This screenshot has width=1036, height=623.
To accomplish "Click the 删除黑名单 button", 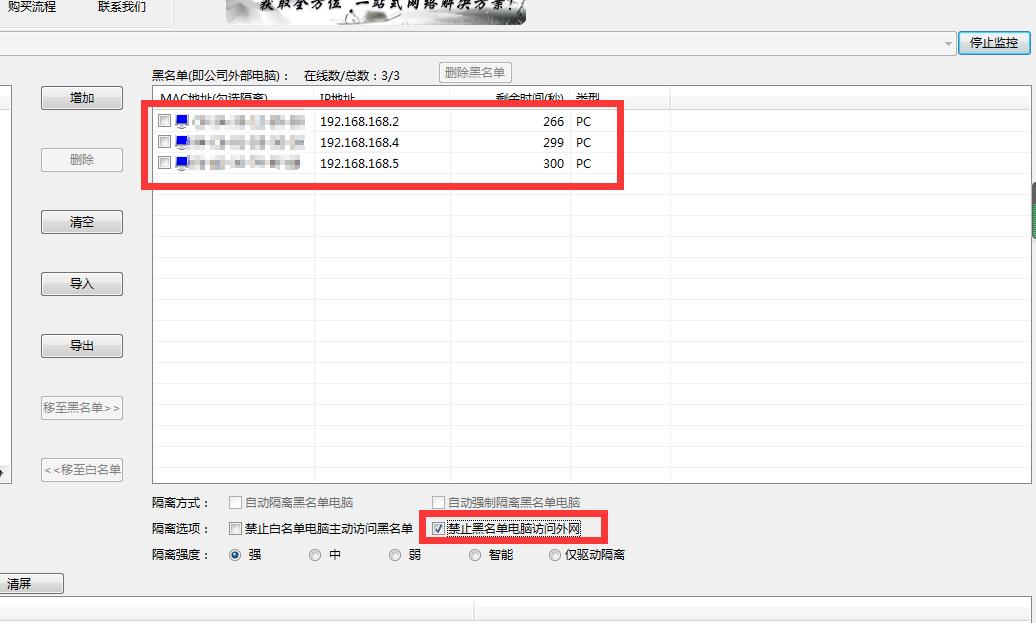I will pos(475,73).
